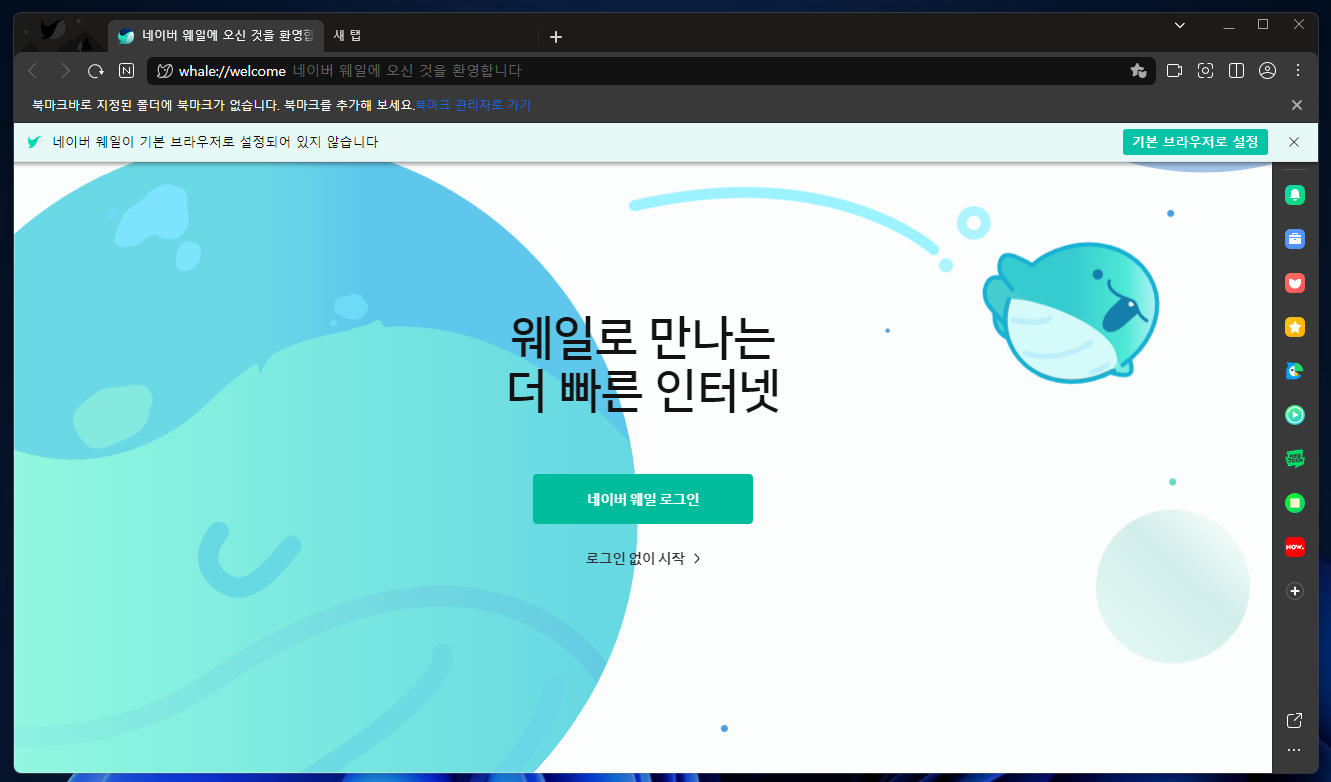1331x782 pixels.
Task: Open the red NOW. sidebar icon
Action: pos(1295,547)
